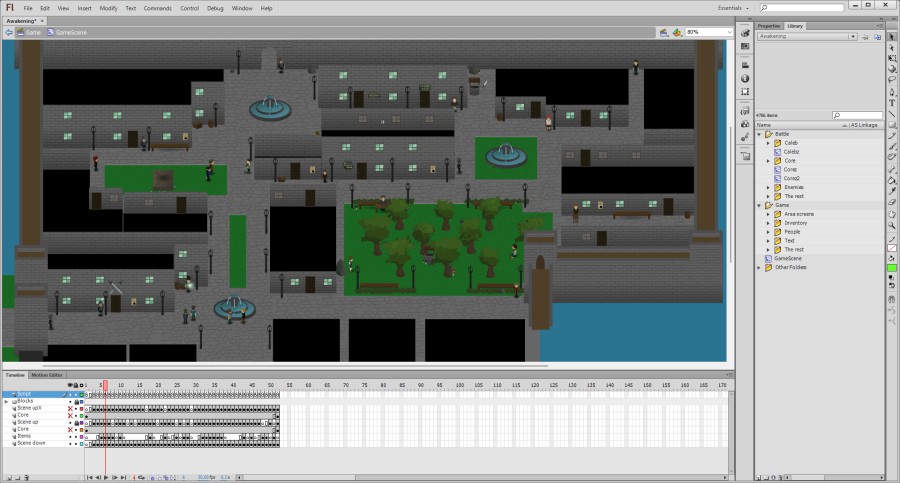Toggle lock on the Blocks layer
Viewport: 900px width, 483px height.
pyautogui.click(x=78, y=401)
